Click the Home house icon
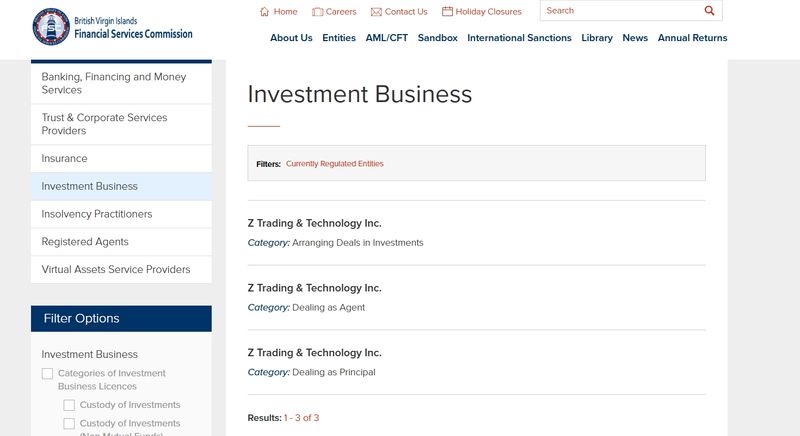This screenshot has width=800, height=436. click(x=264, y=12)
